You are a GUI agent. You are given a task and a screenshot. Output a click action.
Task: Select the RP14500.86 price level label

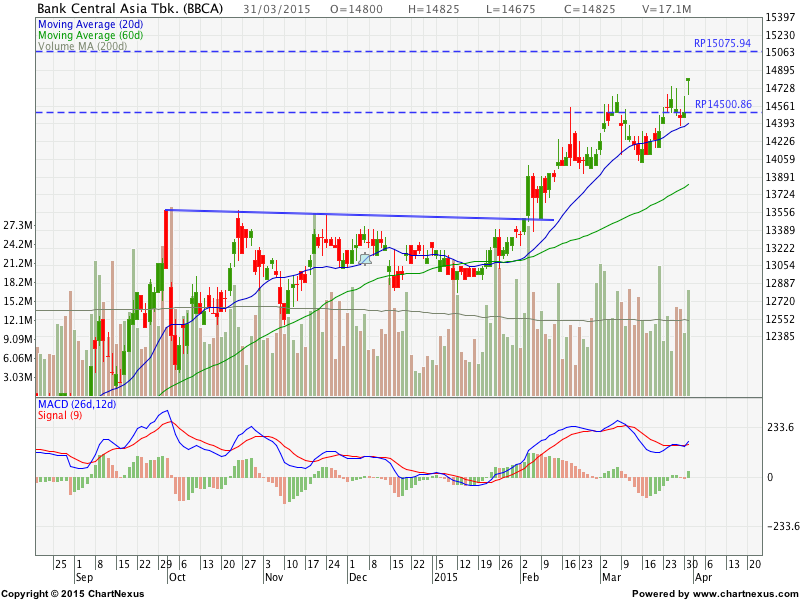pyautogui.click(x=722, y=104)
